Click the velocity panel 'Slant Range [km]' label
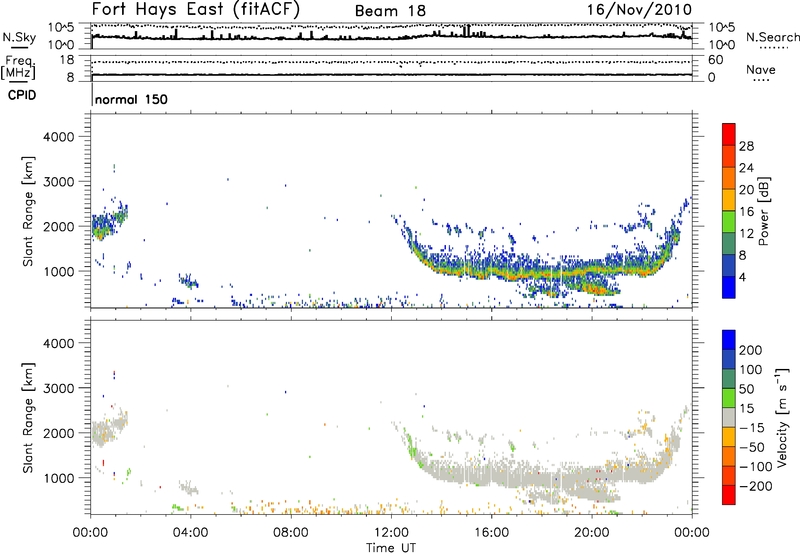Image resolution: width=800 pixels, height=554 pixels. [28, 418]
